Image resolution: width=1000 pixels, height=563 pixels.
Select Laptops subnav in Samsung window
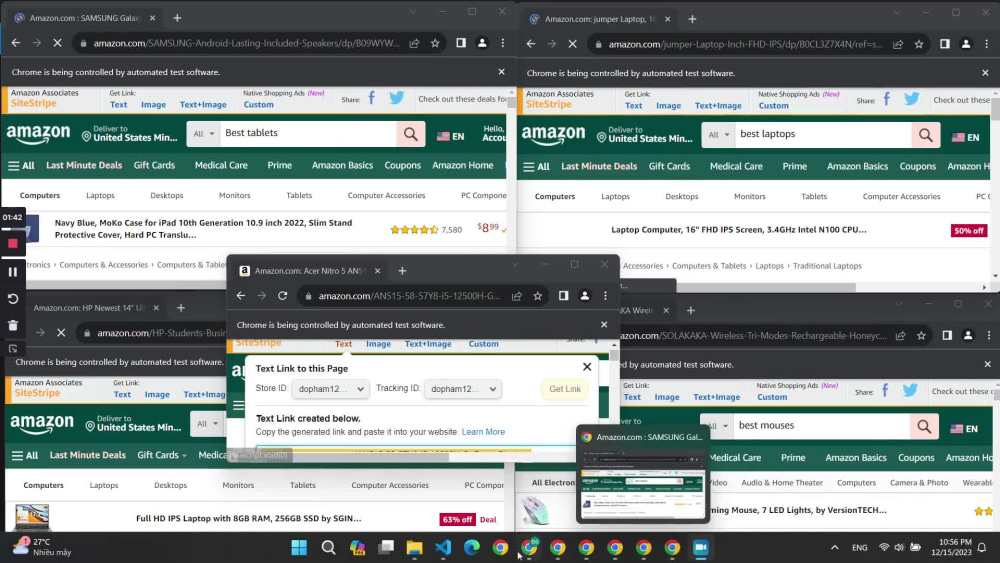100,195
